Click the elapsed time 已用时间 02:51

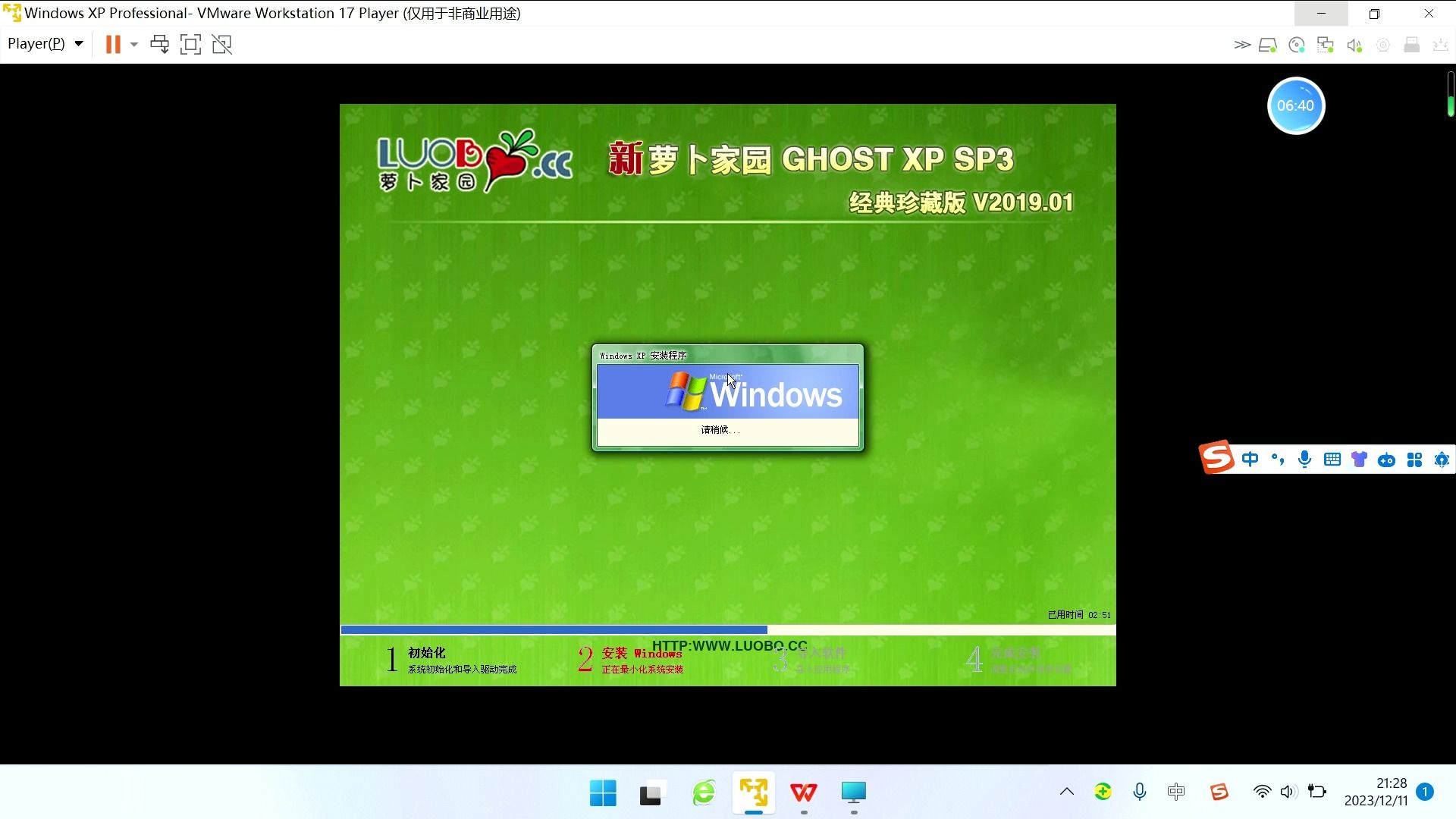point(1078,615)
